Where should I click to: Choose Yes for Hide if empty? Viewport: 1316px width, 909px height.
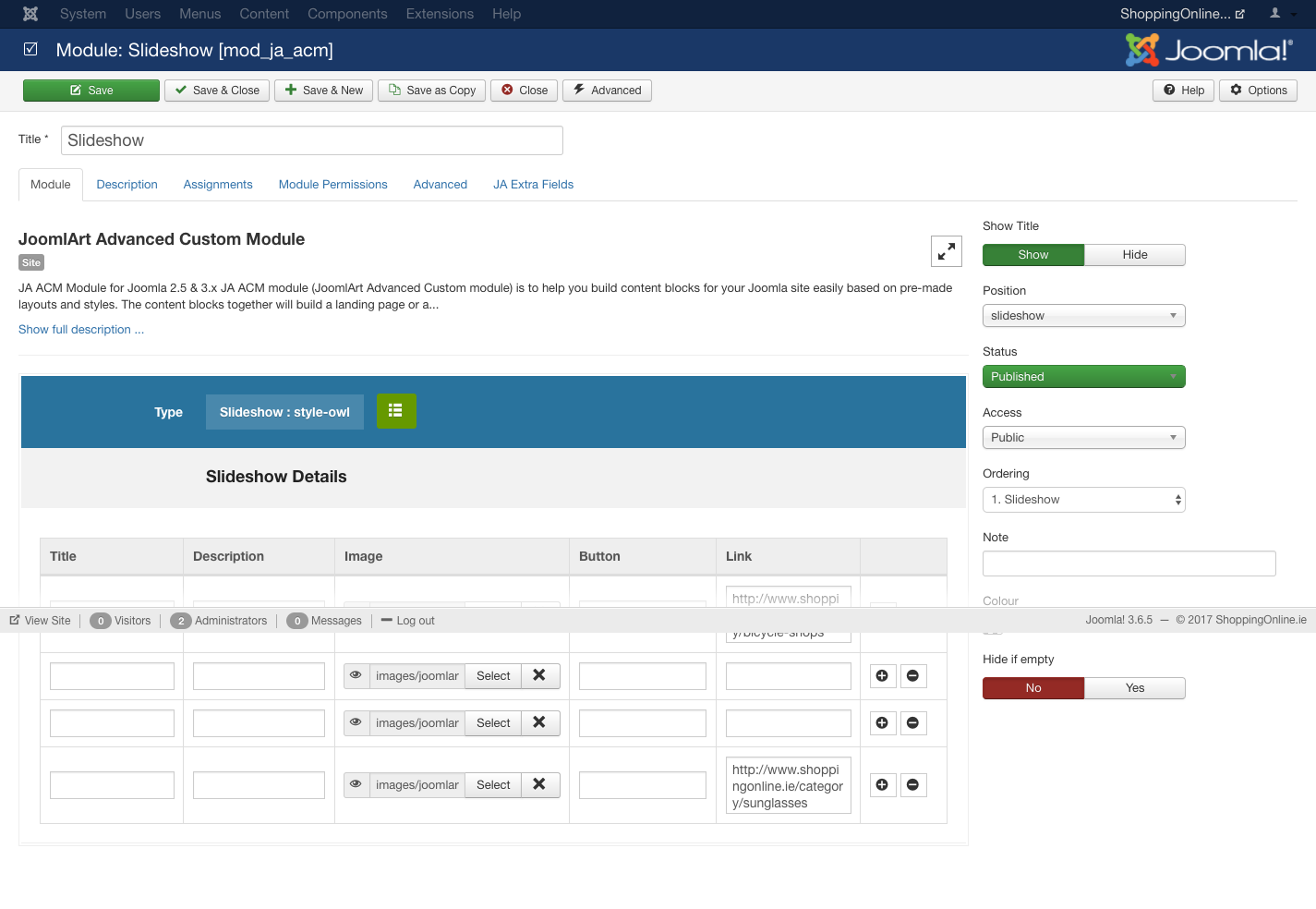coord(1135,688)
